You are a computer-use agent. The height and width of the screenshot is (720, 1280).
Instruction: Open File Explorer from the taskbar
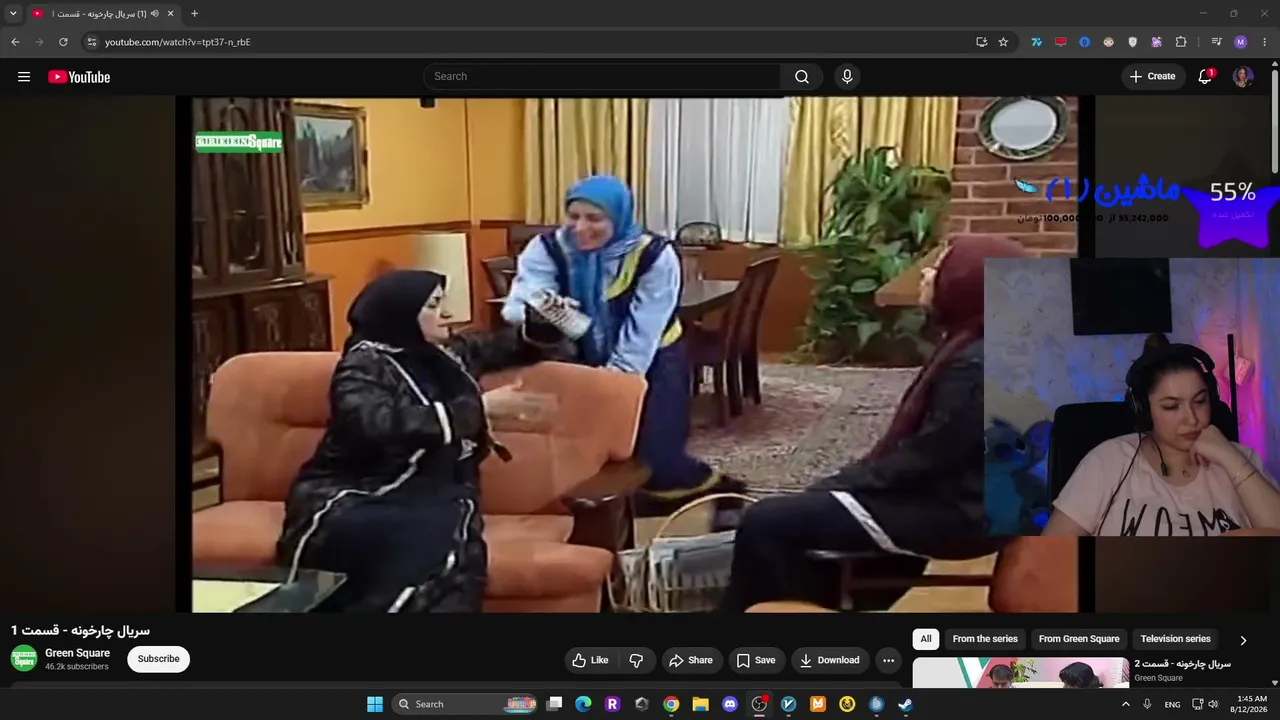click(x=700, y=704)
